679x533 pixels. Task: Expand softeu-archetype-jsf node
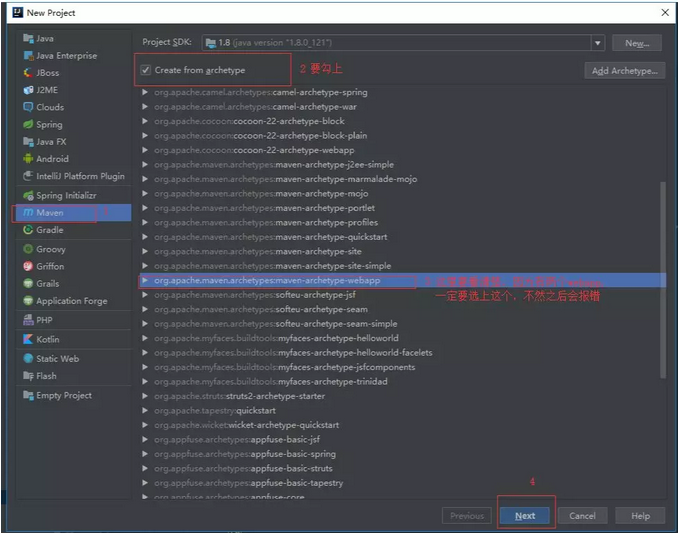[x=145, y=295]
